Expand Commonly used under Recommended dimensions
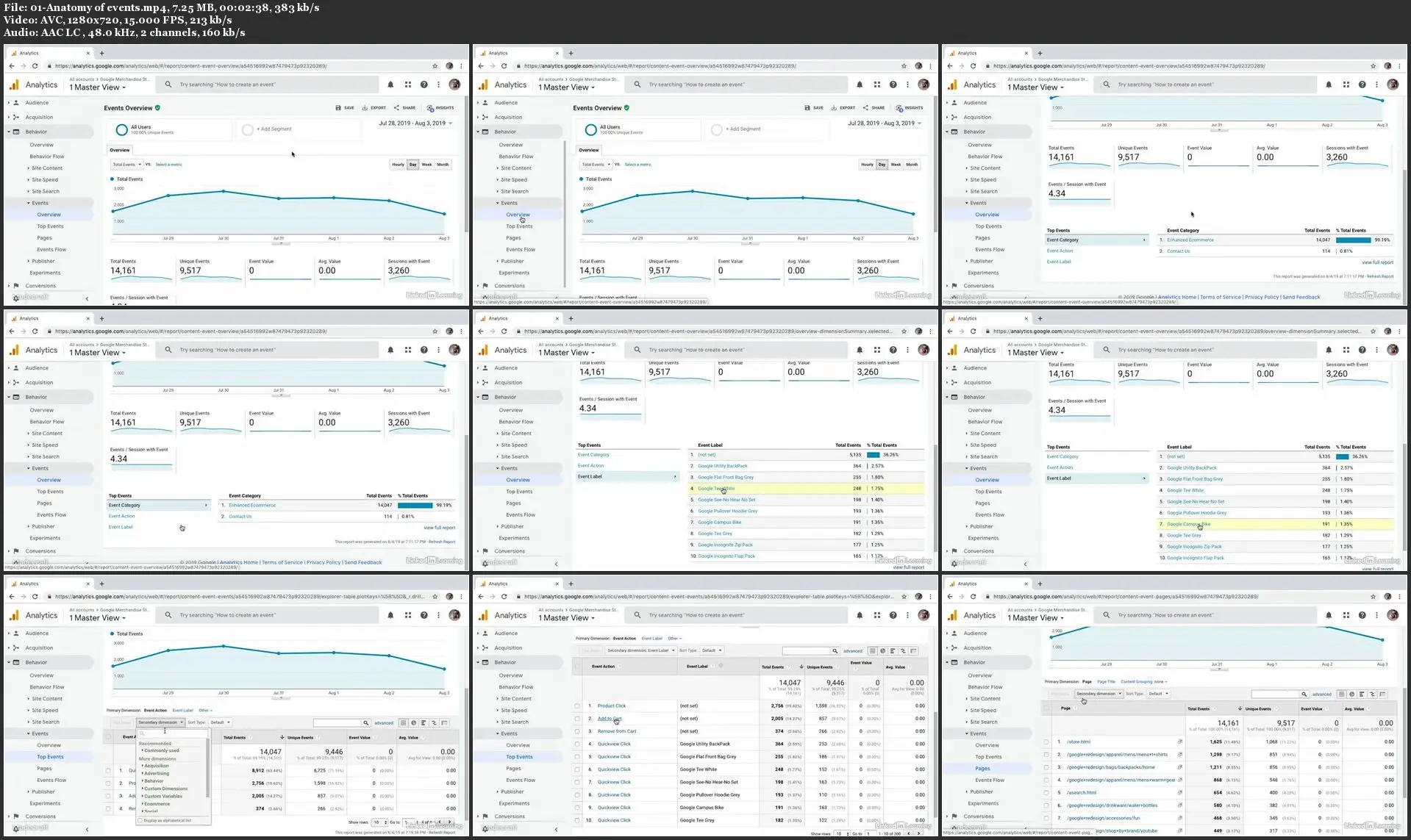The width and height of the screenshot is (1411, 840). point(161,750)
